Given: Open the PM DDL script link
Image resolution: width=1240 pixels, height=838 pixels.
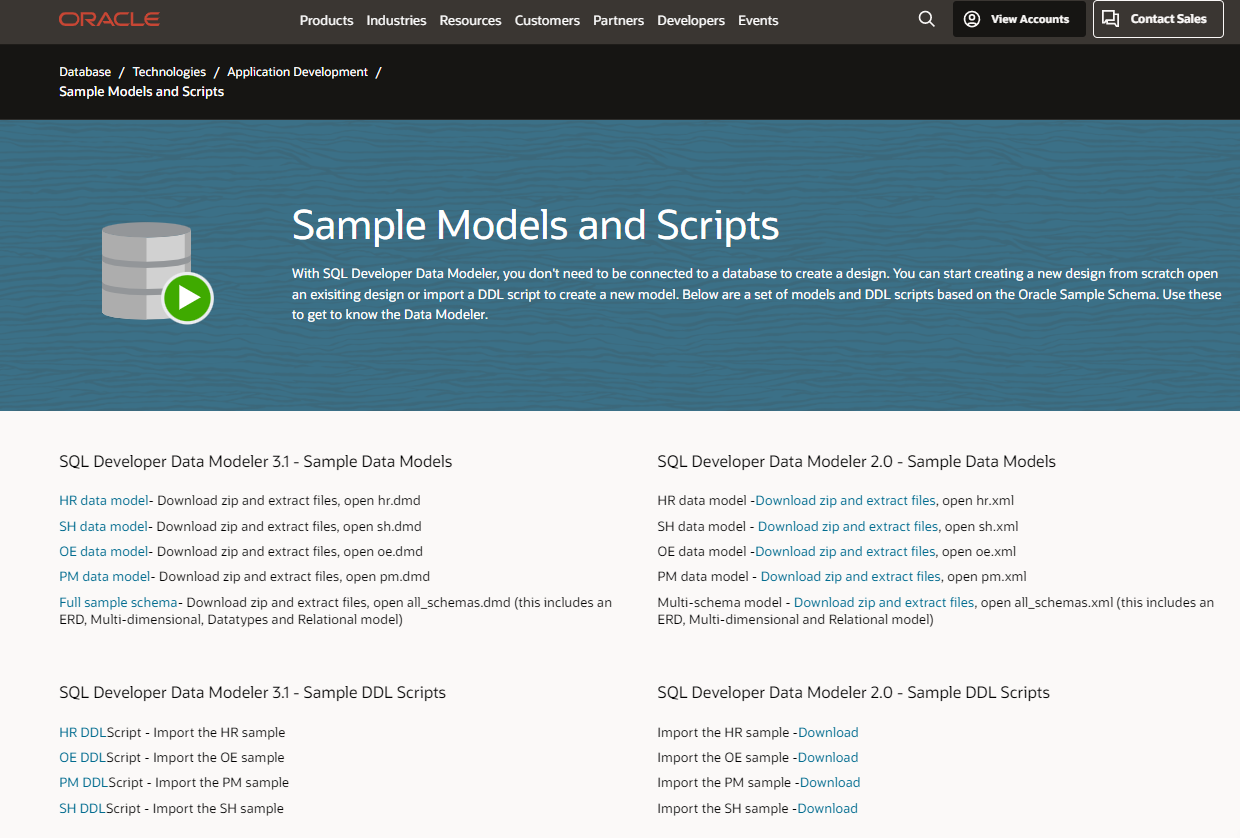Looking at the screenshot, I should (83, 782).
